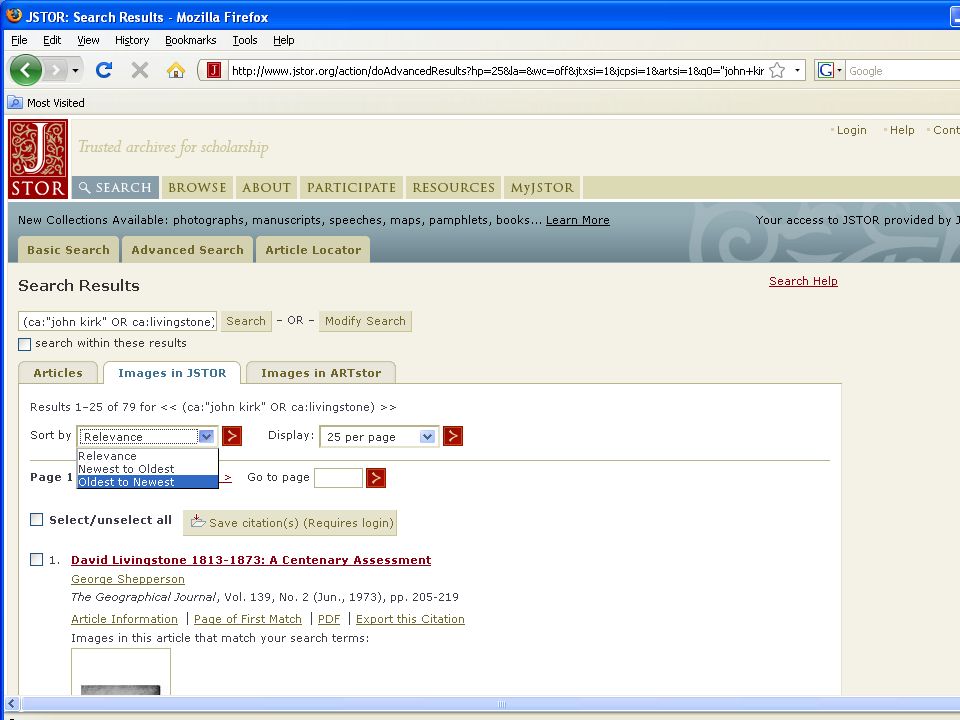Click the Login link

click(852, 130)
